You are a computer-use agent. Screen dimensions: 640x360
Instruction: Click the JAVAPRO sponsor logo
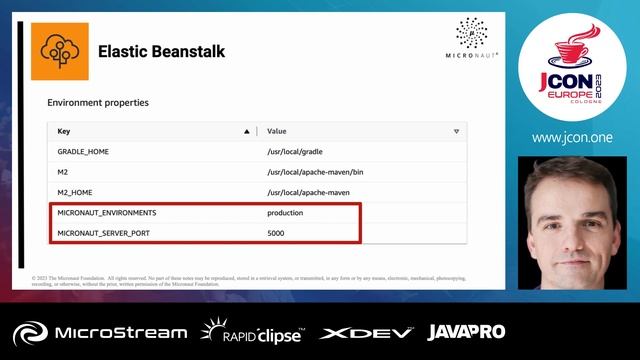tap(466, 332)
